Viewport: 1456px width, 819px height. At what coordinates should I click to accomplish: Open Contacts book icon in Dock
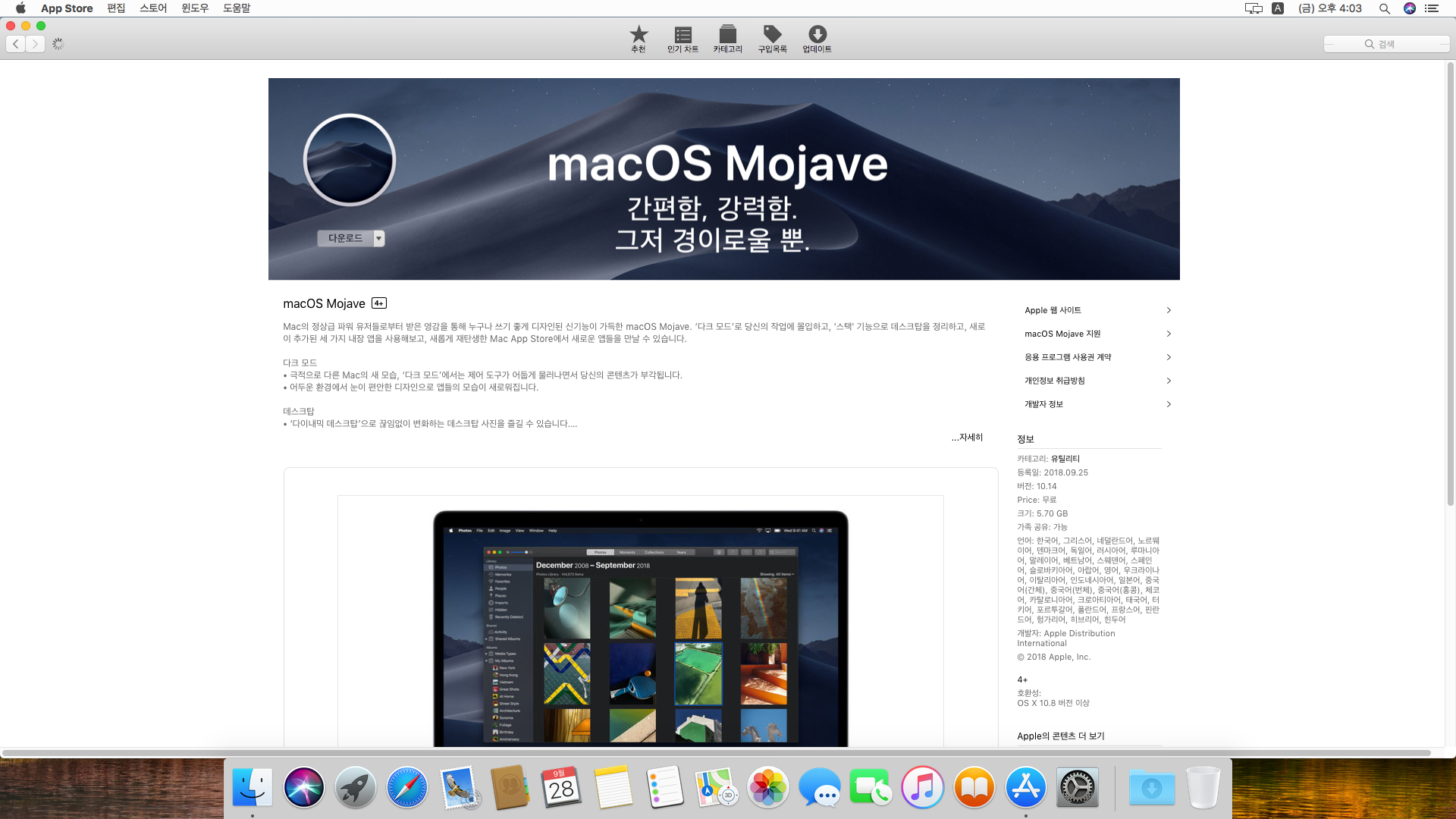click(510, 788)
